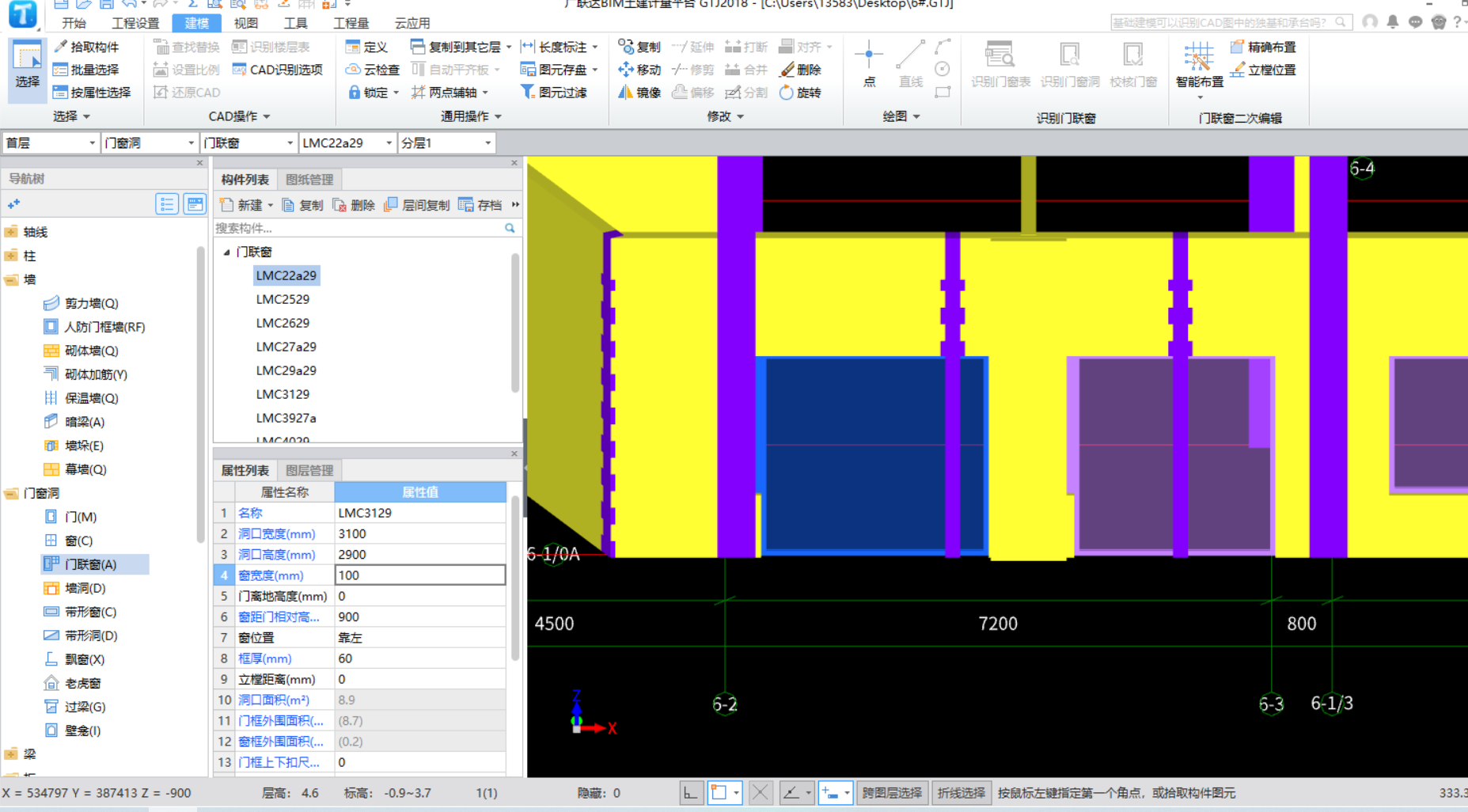
Task: Run 云检查 cloud check
Action: point(373,70)
